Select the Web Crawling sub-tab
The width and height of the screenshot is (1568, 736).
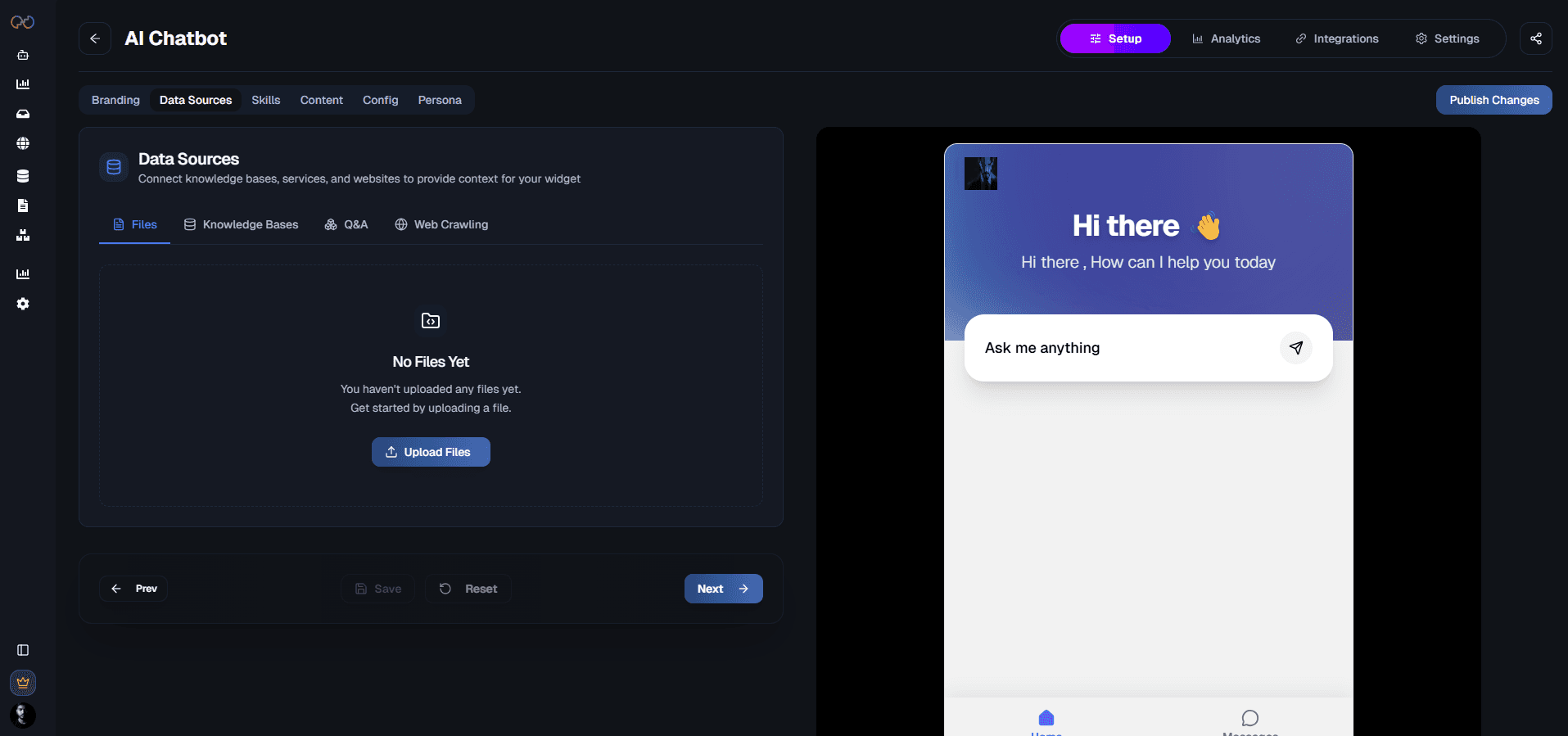click(441, 224)
